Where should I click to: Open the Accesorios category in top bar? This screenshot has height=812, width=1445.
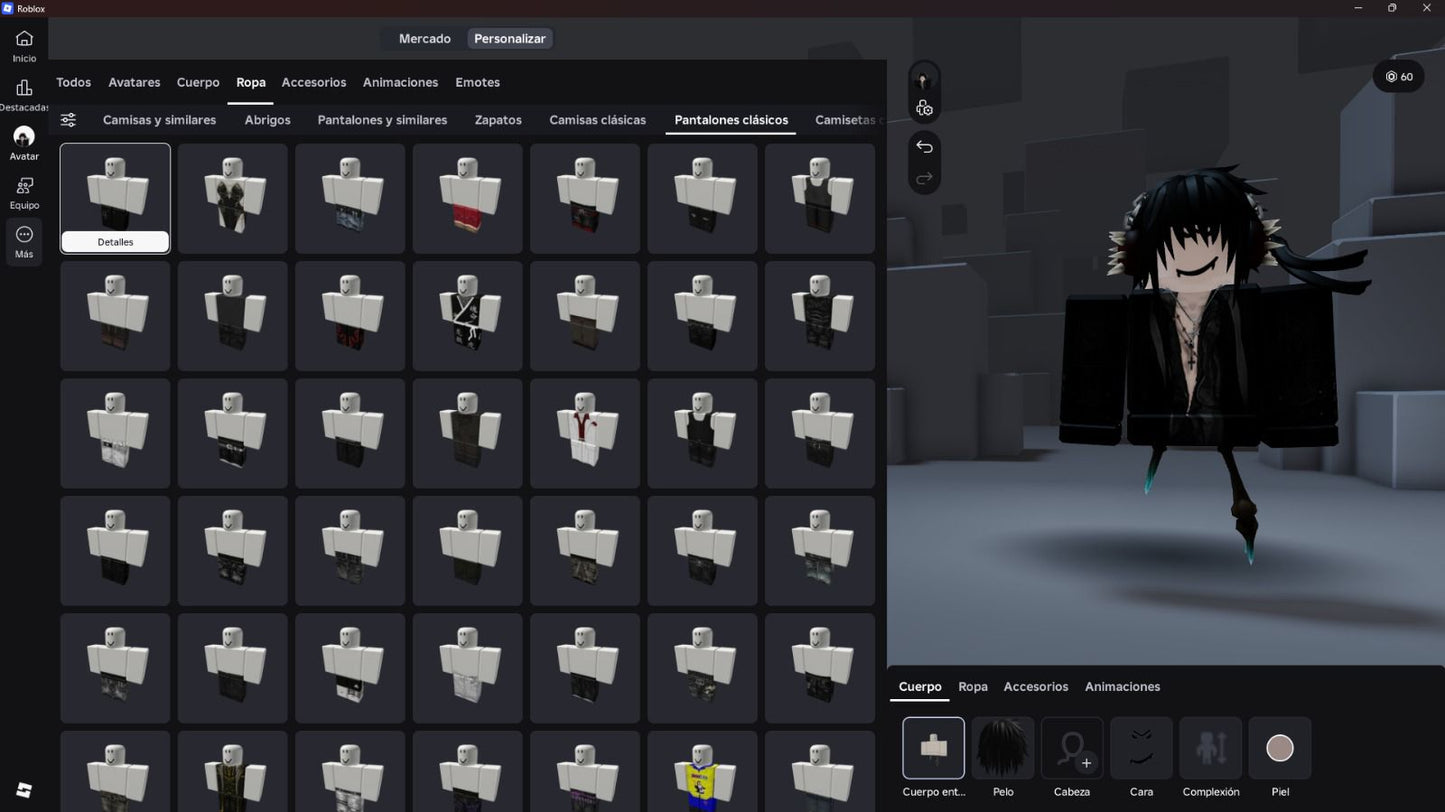pyautogui.click(x=314, y=82)
